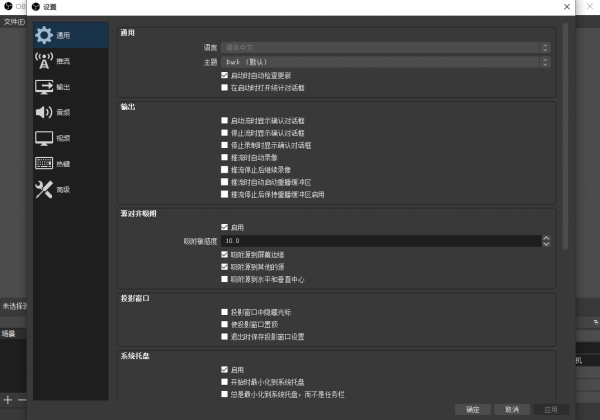Enable 推流时自动录像 checkbox
Viewport: 600px width, 420px height.
pyautogui.click(x=224, y=157)
